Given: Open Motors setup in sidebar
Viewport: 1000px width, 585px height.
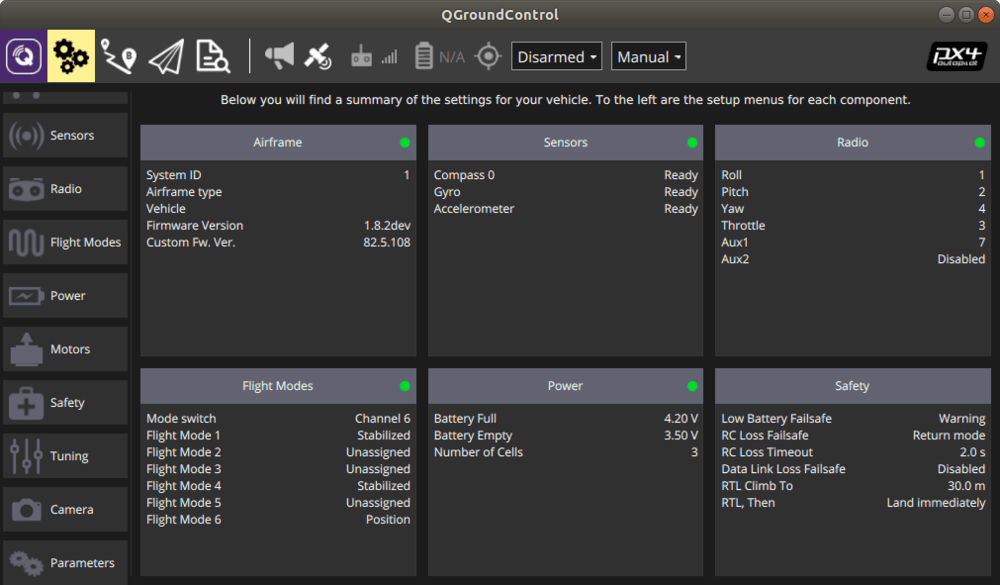Looking at the screenshot, I should pyautogui.click(x=65, y=350).
